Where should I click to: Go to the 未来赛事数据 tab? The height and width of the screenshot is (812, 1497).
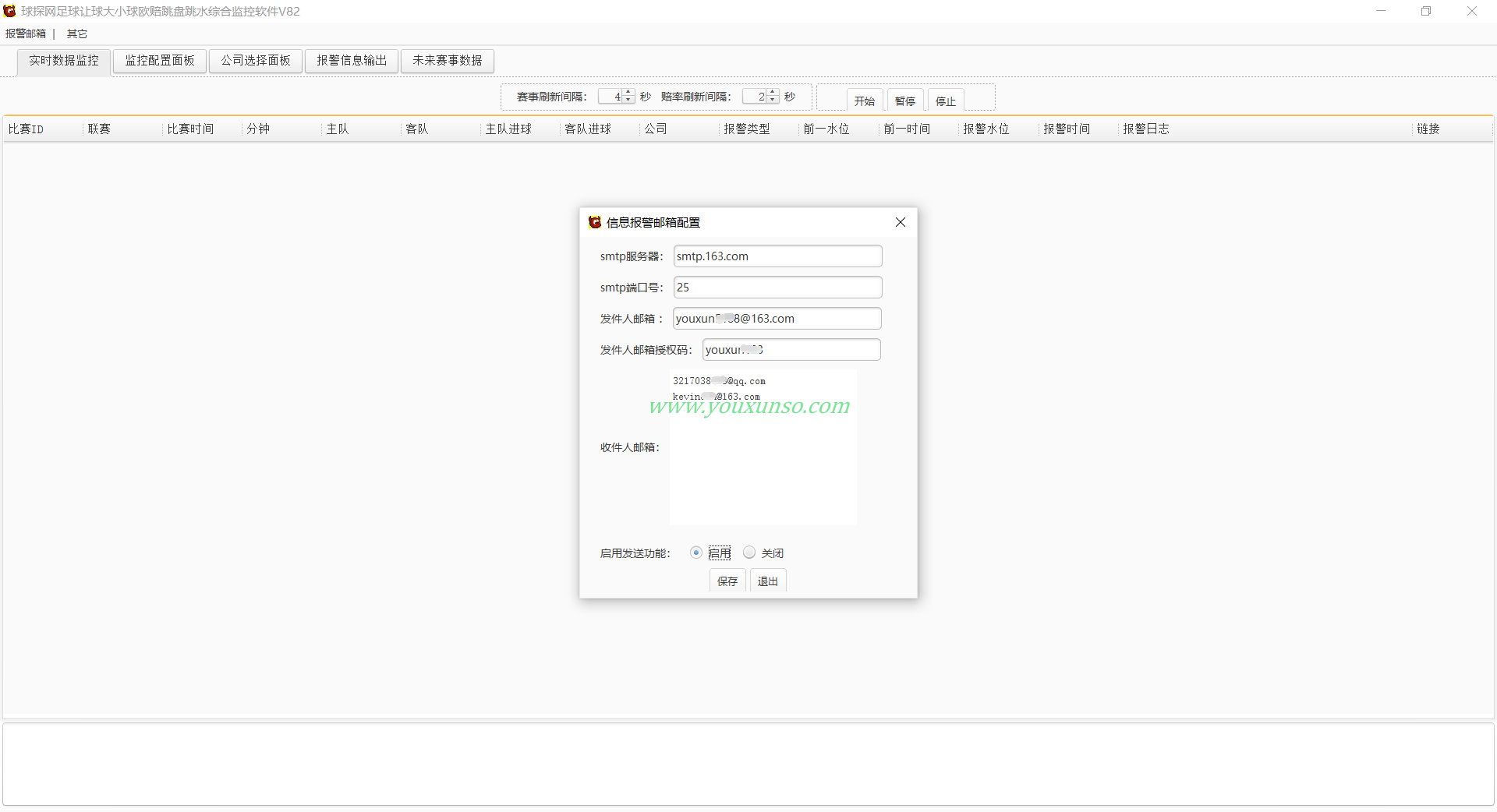pos(448,61)
